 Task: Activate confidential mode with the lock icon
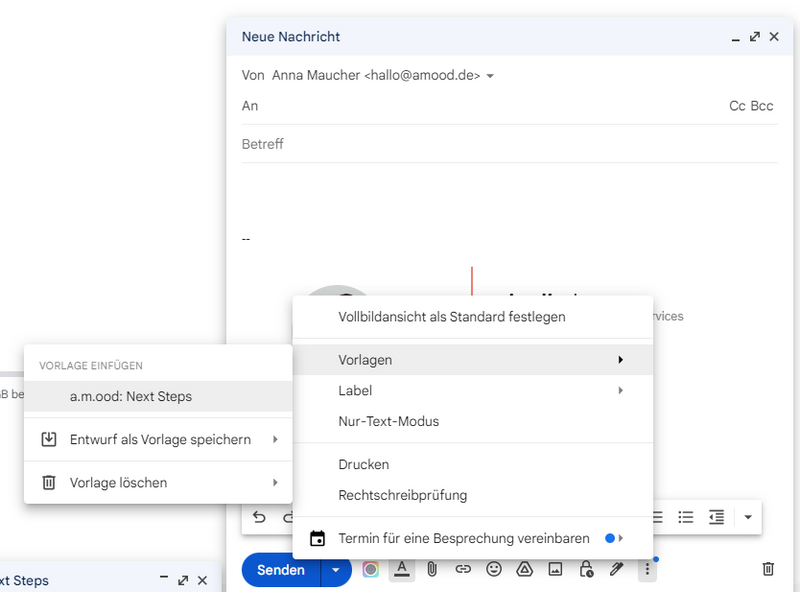click(586, 569)
